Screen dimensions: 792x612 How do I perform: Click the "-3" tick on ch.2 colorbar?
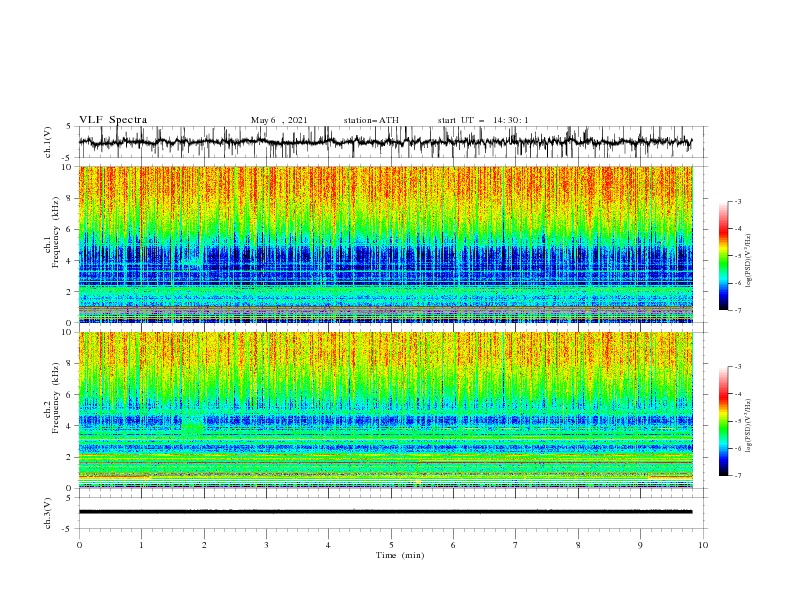737,367
